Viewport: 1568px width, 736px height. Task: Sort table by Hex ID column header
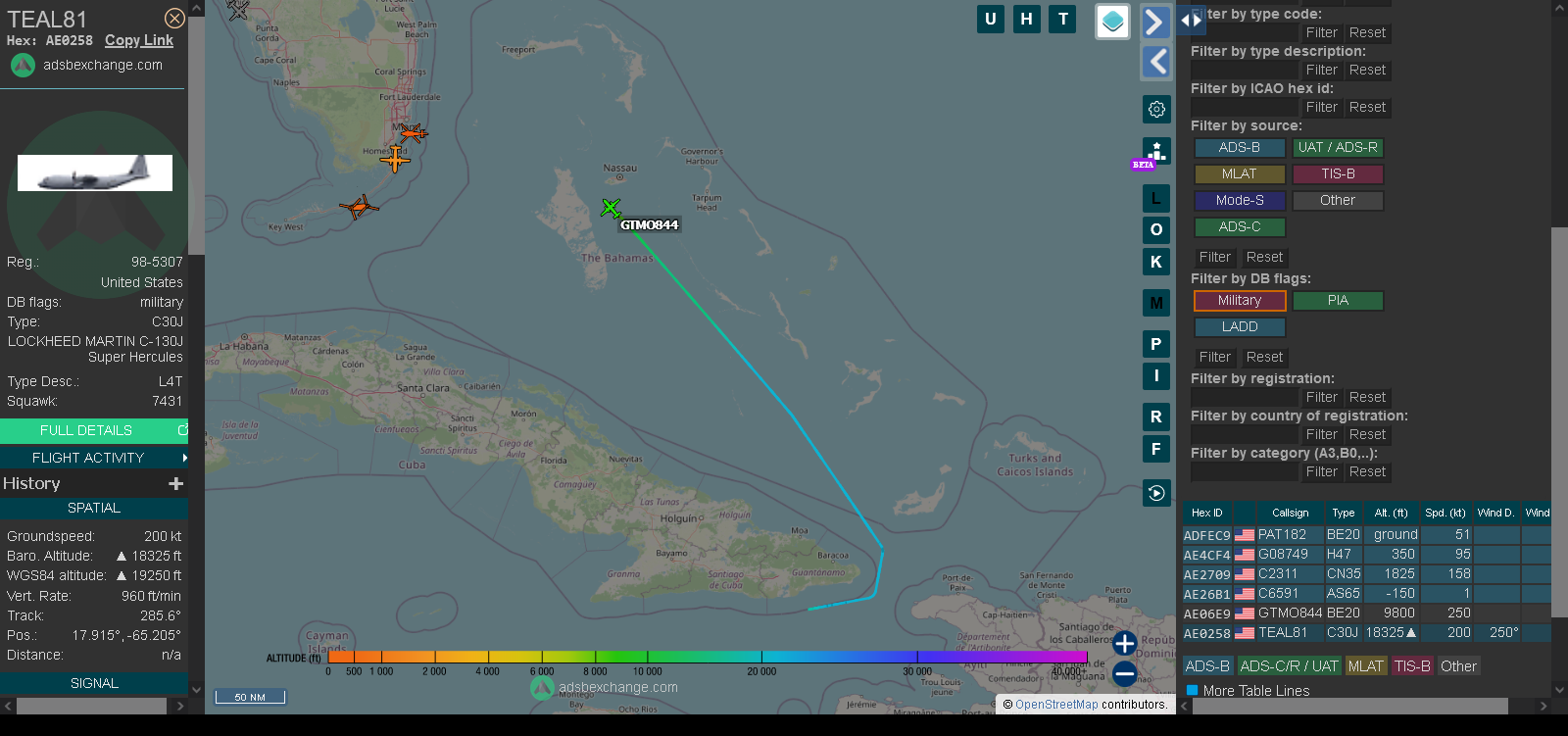point(1207,513)
